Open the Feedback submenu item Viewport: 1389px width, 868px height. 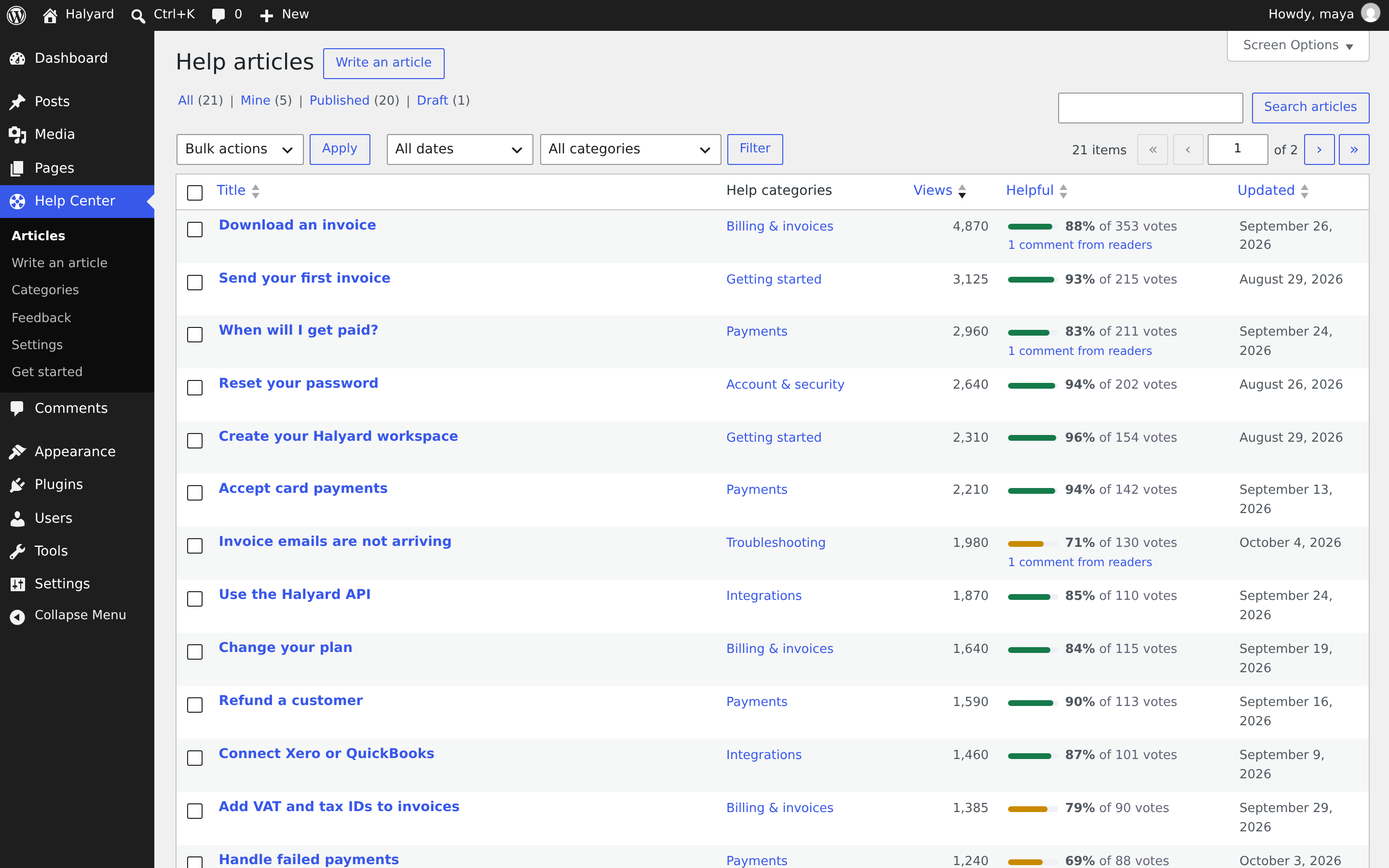pyautogui.click(x=41, y=317)
